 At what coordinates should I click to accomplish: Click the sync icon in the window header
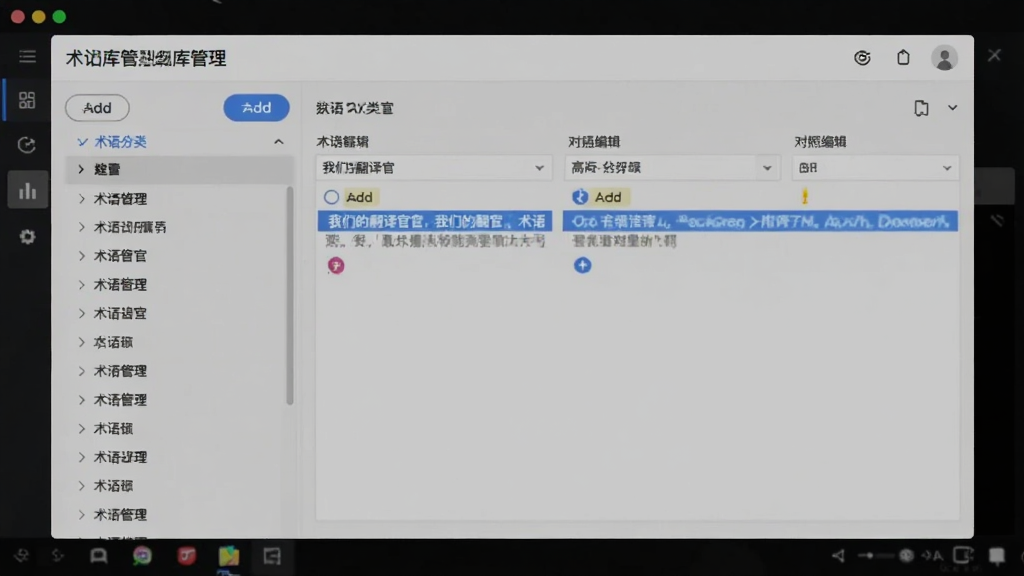point(862,58)
